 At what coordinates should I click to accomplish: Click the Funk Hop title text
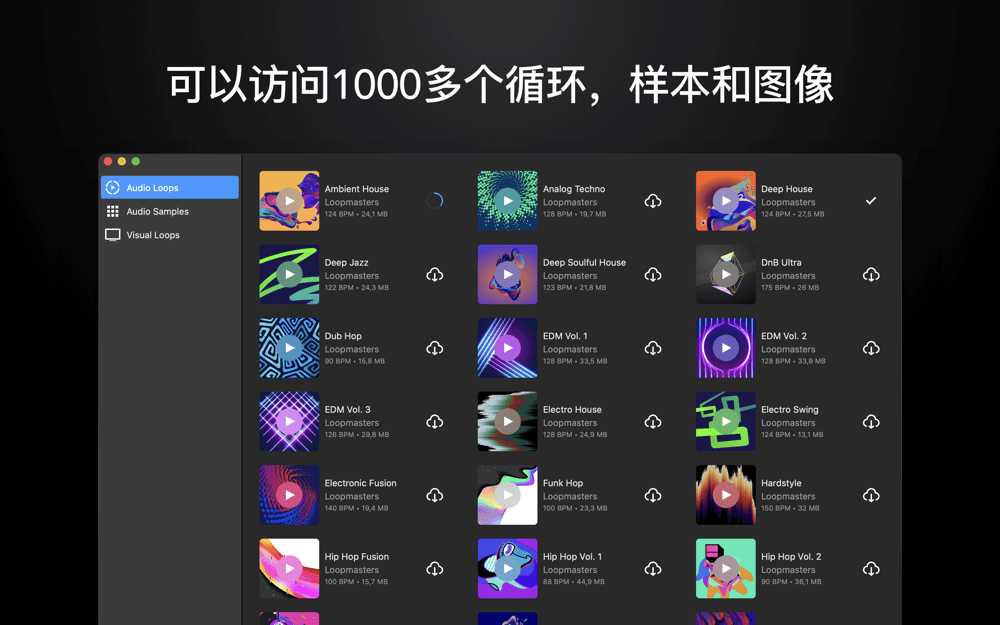(x=562, y=483)
